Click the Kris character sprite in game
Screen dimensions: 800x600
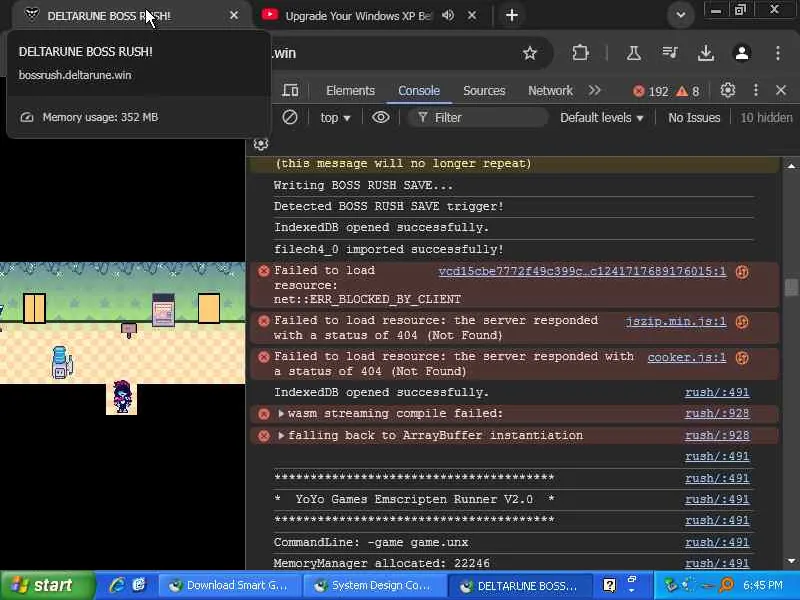pos(122,397)
